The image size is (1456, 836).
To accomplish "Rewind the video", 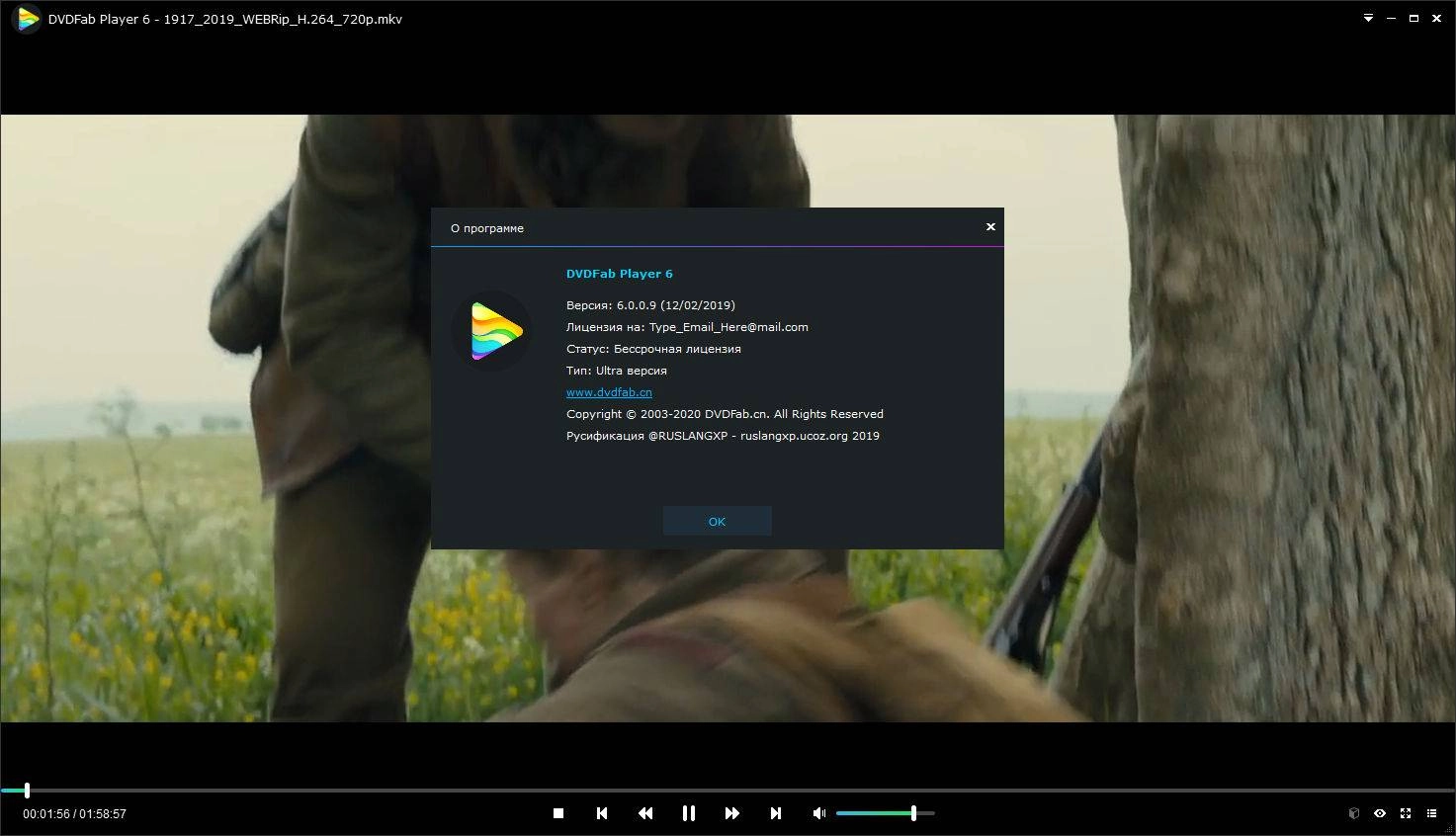I will (645, 813).
